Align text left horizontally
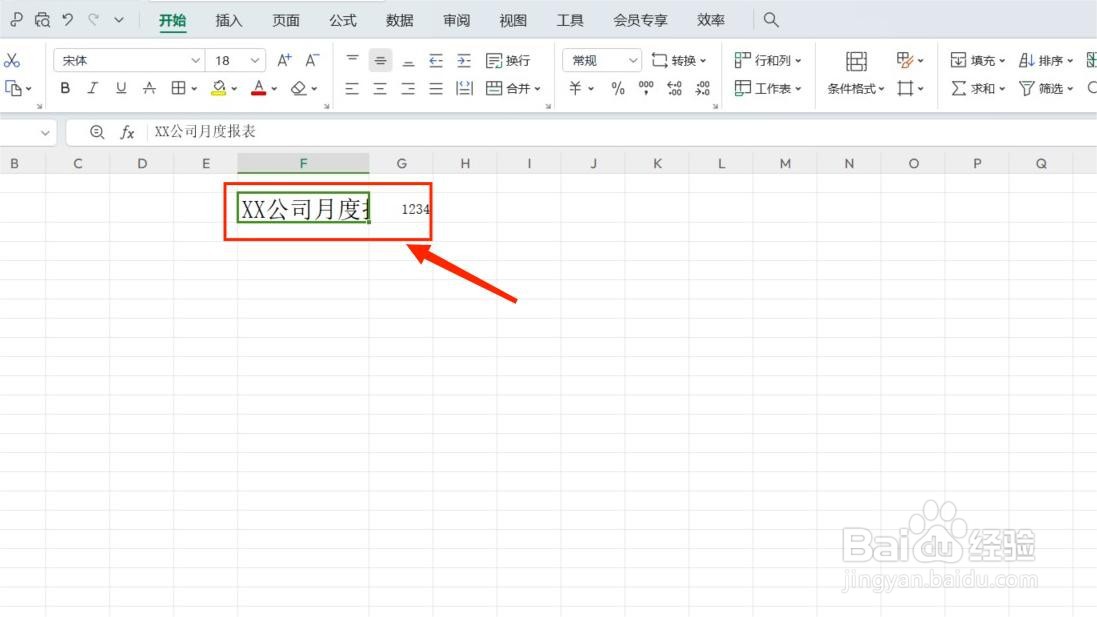 point(352,88)
